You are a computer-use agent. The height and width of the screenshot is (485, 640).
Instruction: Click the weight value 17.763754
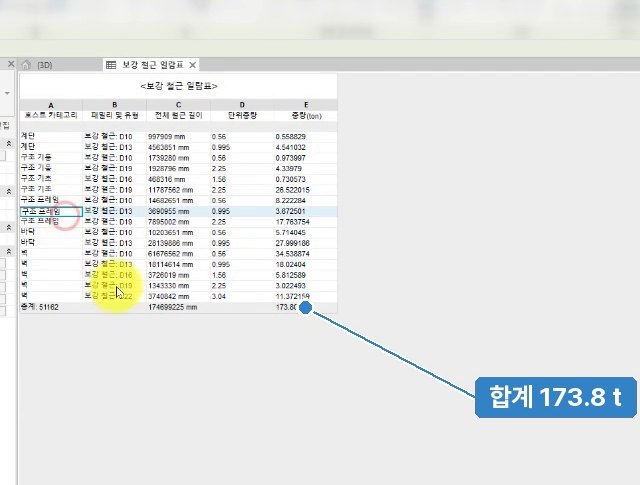306,222
